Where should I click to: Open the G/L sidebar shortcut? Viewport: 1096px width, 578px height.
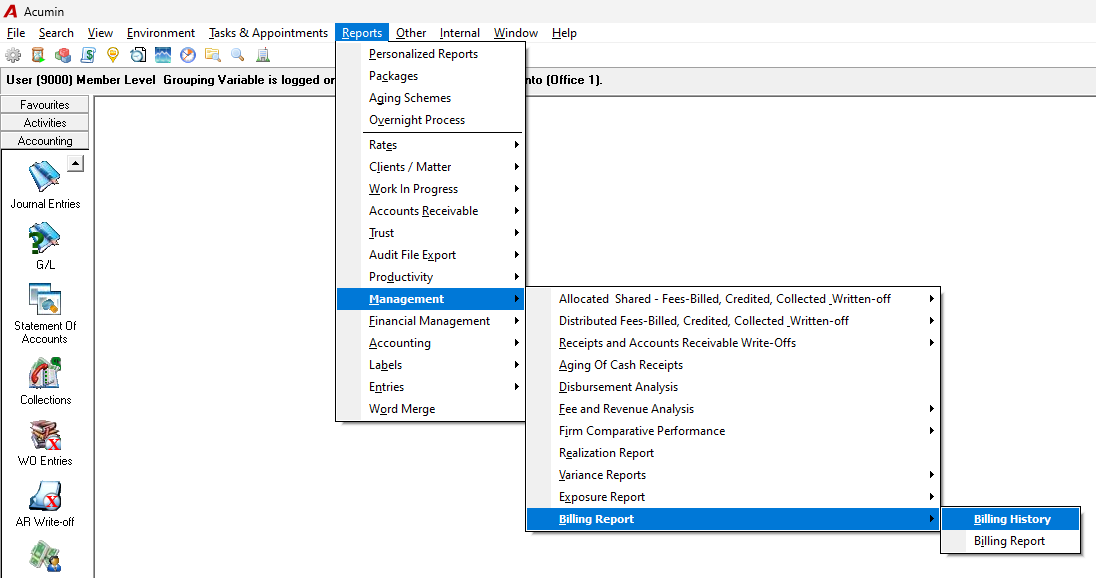45,246
